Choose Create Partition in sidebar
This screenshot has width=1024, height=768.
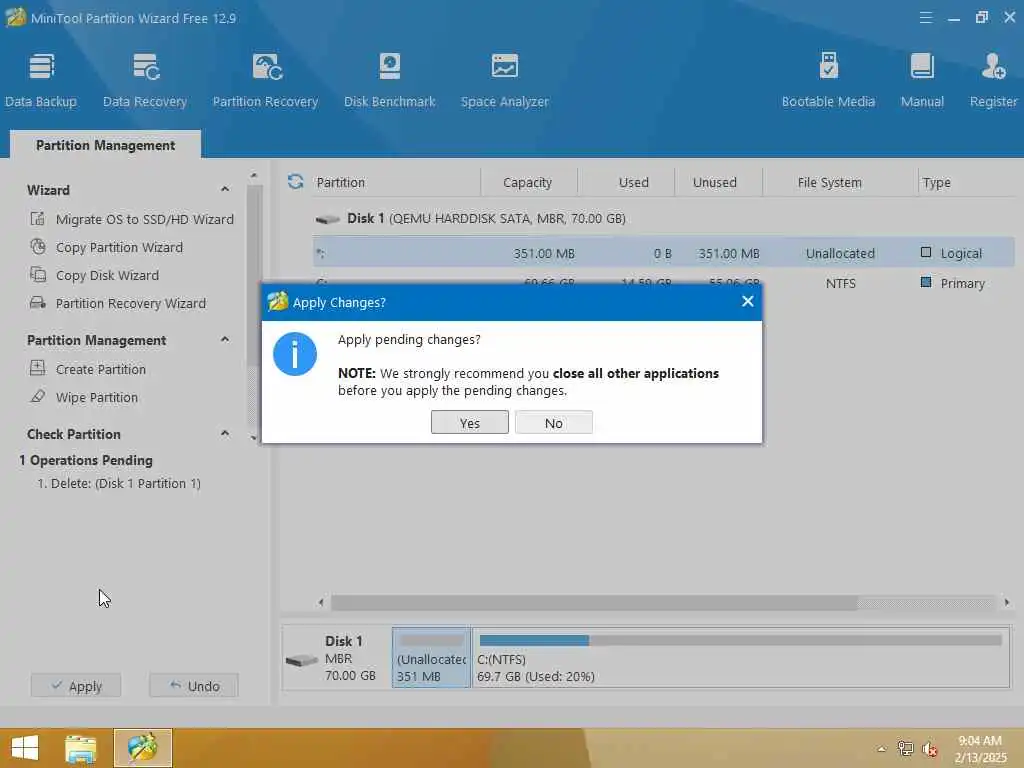coord(101,369)
